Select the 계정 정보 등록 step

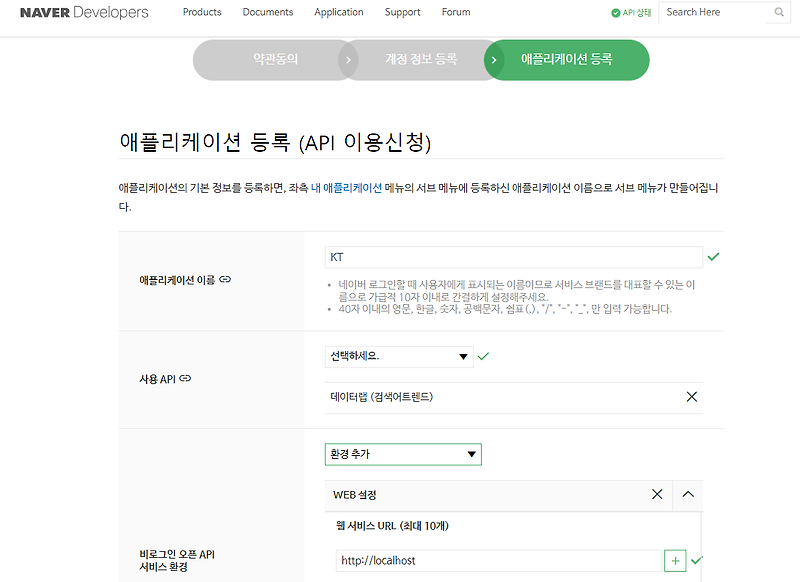(419, 60)
